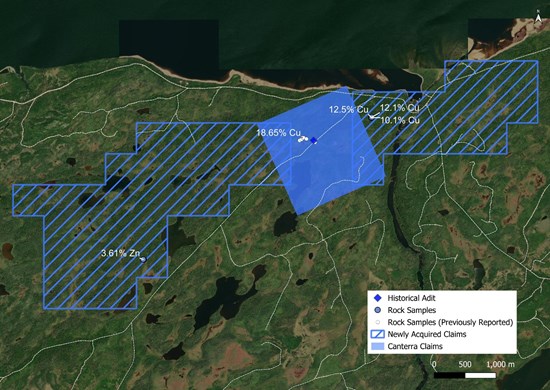Click the blue Historical Adit diamond on map

point(314,140)
